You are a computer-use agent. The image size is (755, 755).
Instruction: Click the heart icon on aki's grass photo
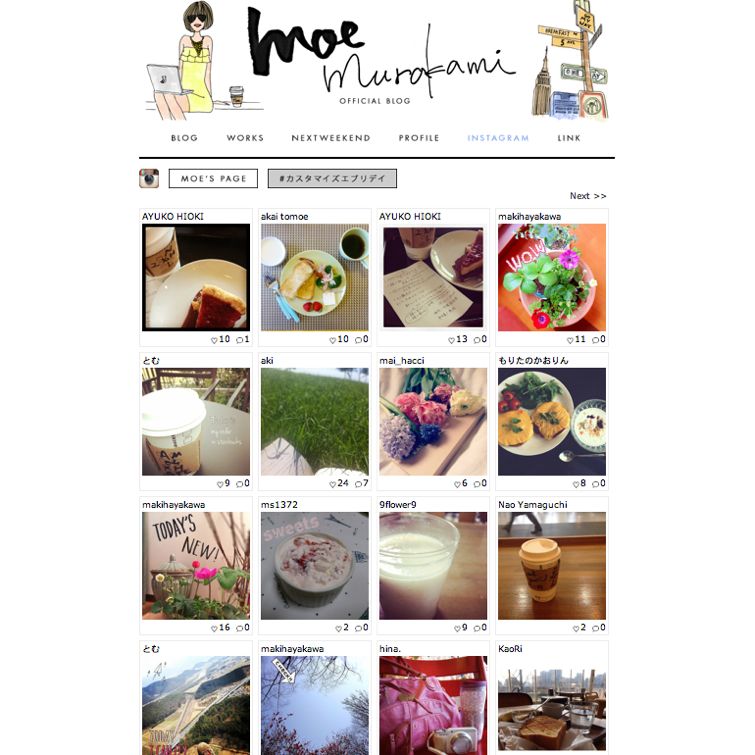tap(332, 484)
